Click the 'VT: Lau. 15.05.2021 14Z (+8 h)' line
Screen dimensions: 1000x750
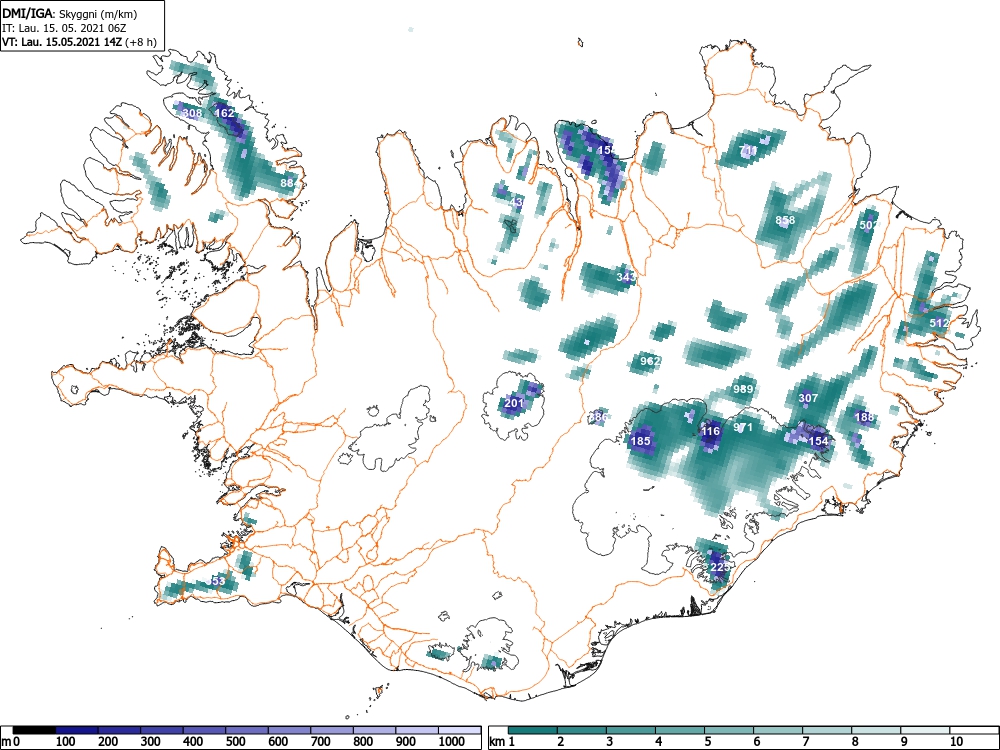tap(79, 42)
